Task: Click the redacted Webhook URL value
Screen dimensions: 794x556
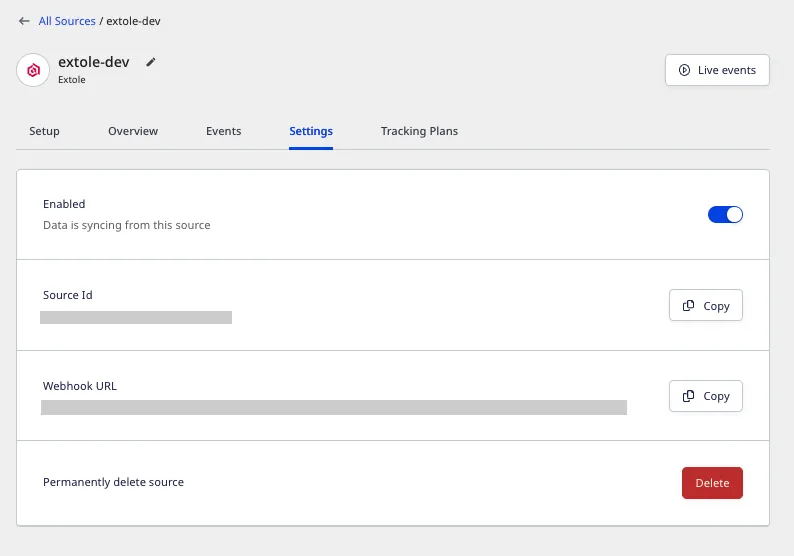Action: point(334,408)
